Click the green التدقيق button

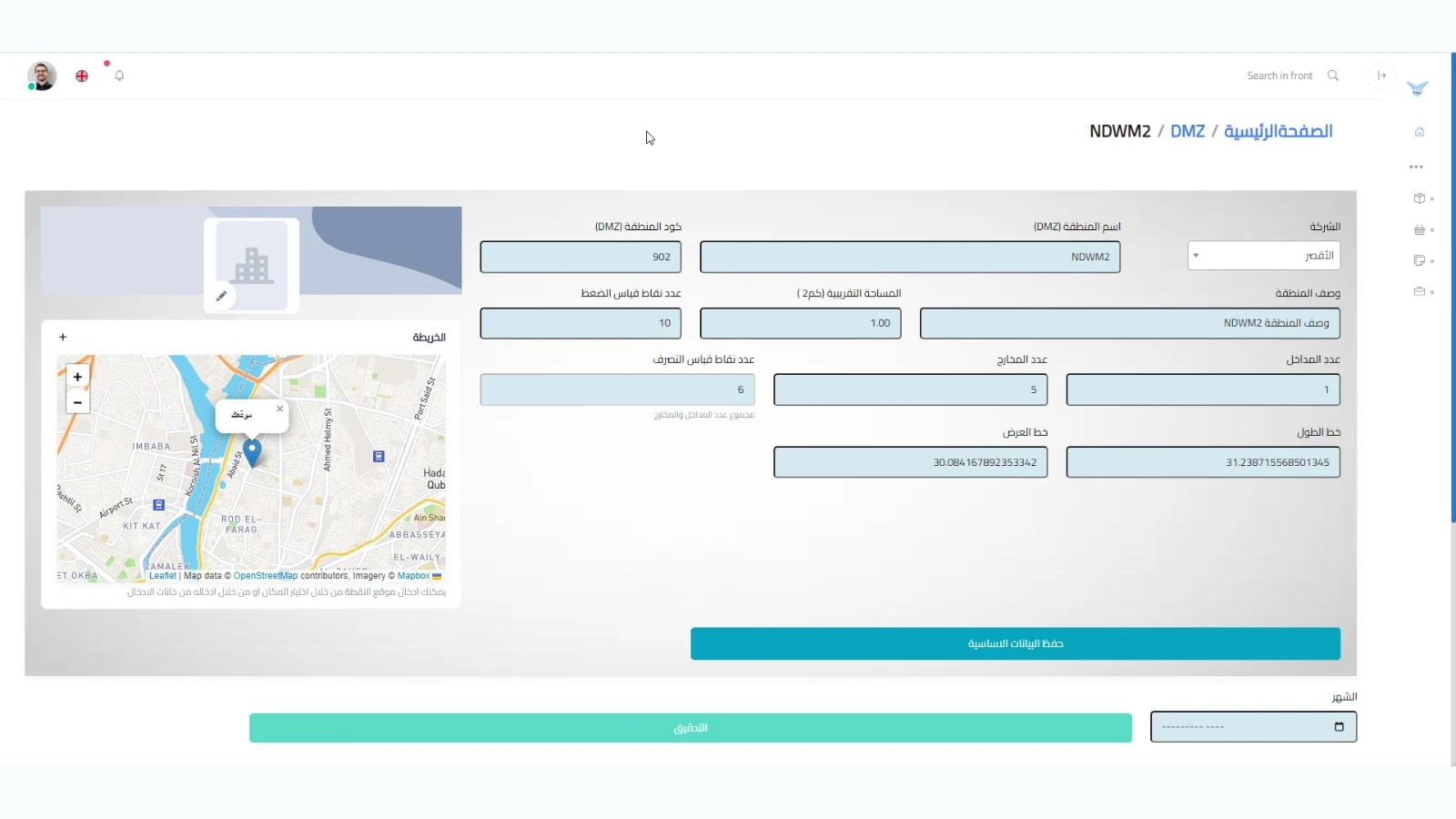coord(691,728)
